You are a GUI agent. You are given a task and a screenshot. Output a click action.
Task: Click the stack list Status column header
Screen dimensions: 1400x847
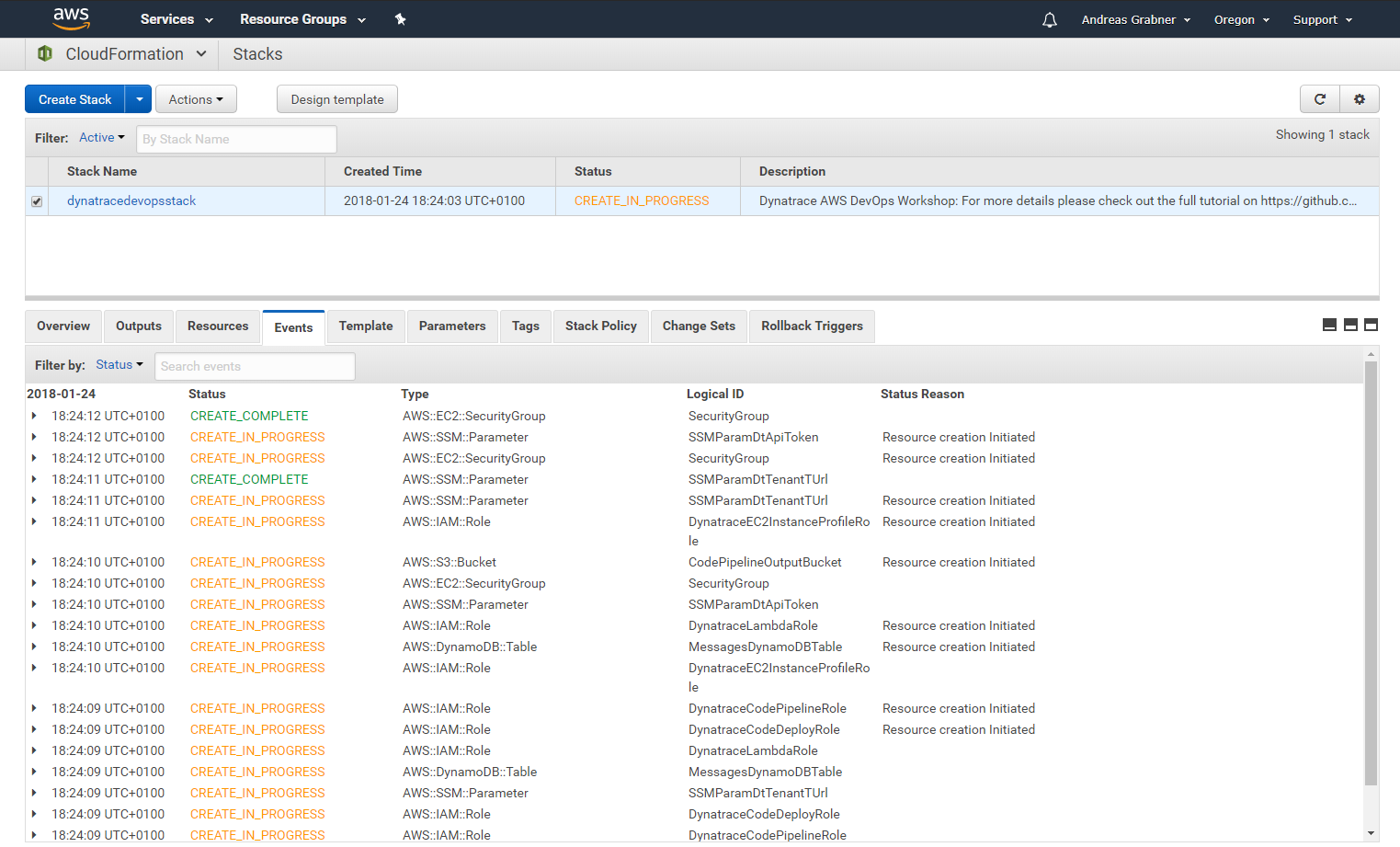pos(593,171)
